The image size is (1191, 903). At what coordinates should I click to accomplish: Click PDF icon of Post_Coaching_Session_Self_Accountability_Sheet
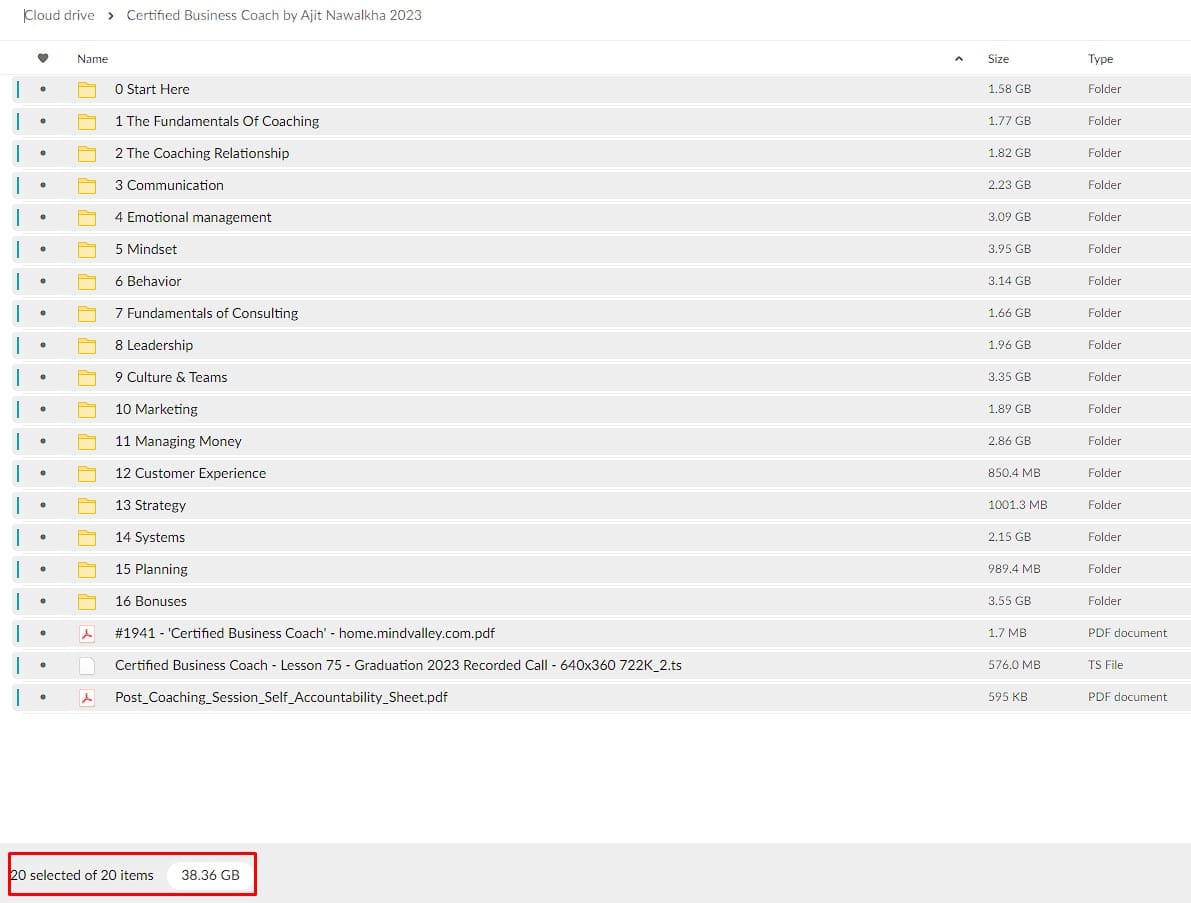pos(87,697)
